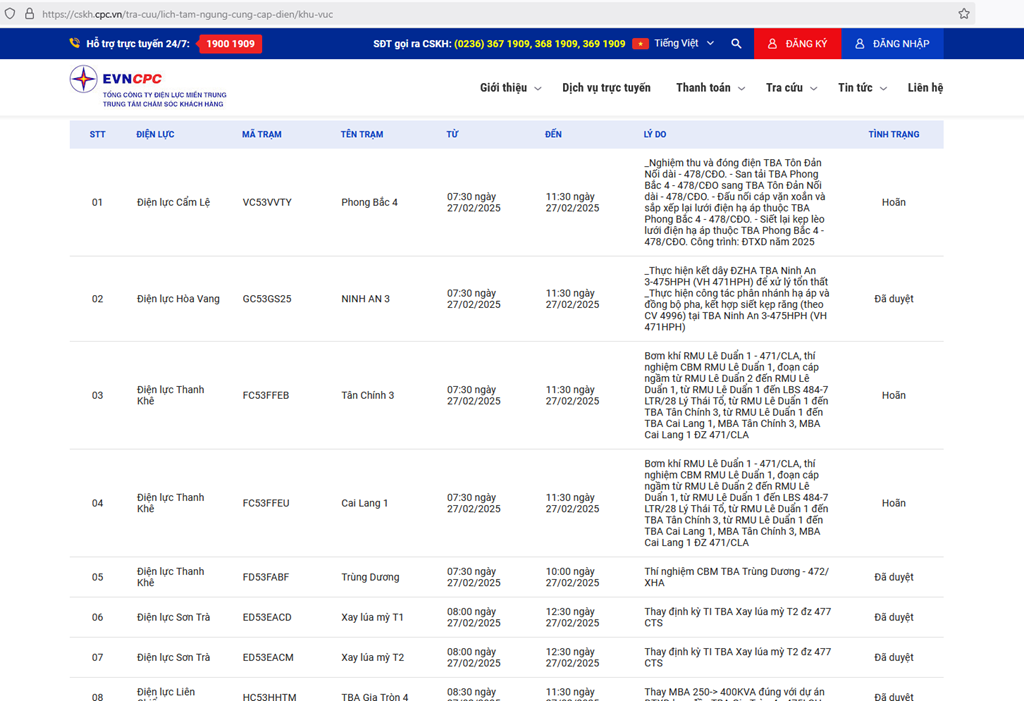1024x701 pixels.
Task: Open the Tin tức menu
Action: click(862, 88)
